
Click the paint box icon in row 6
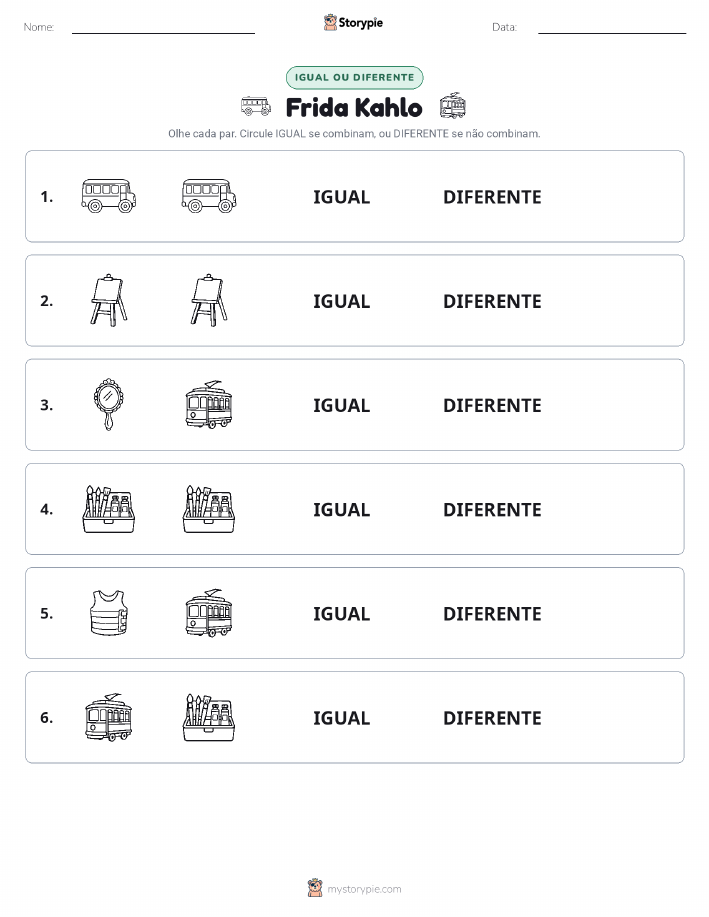(209, 717)
